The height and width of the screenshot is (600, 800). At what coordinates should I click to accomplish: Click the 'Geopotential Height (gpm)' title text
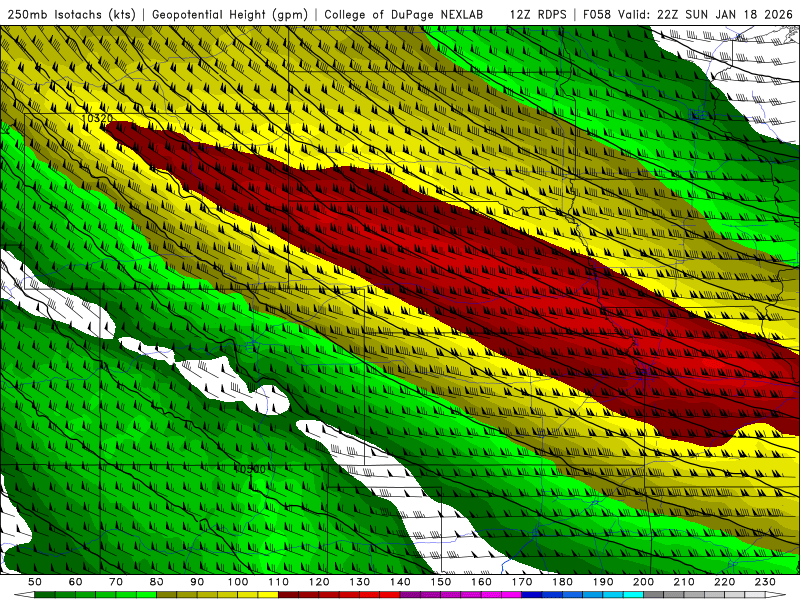230,14
